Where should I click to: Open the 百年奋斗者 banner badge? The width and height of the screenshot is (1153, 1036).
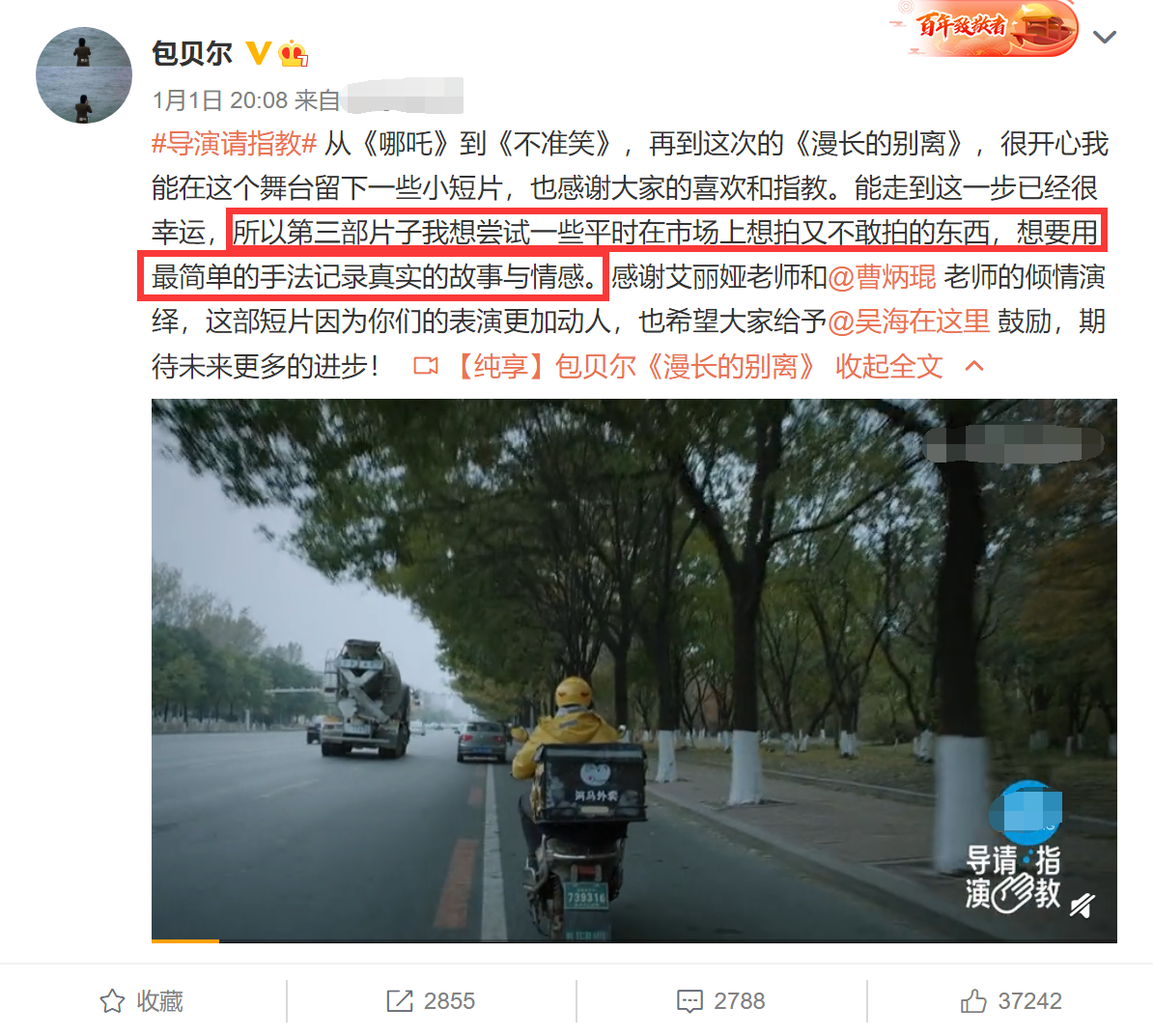point(984,28)
